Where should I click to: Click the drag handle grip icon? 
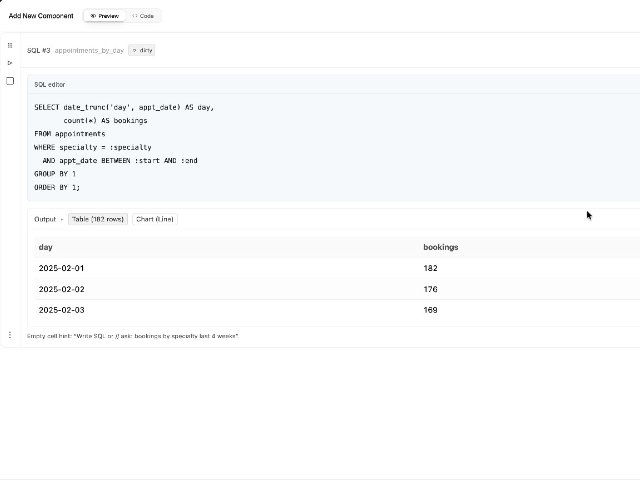[x=10, y=46]
